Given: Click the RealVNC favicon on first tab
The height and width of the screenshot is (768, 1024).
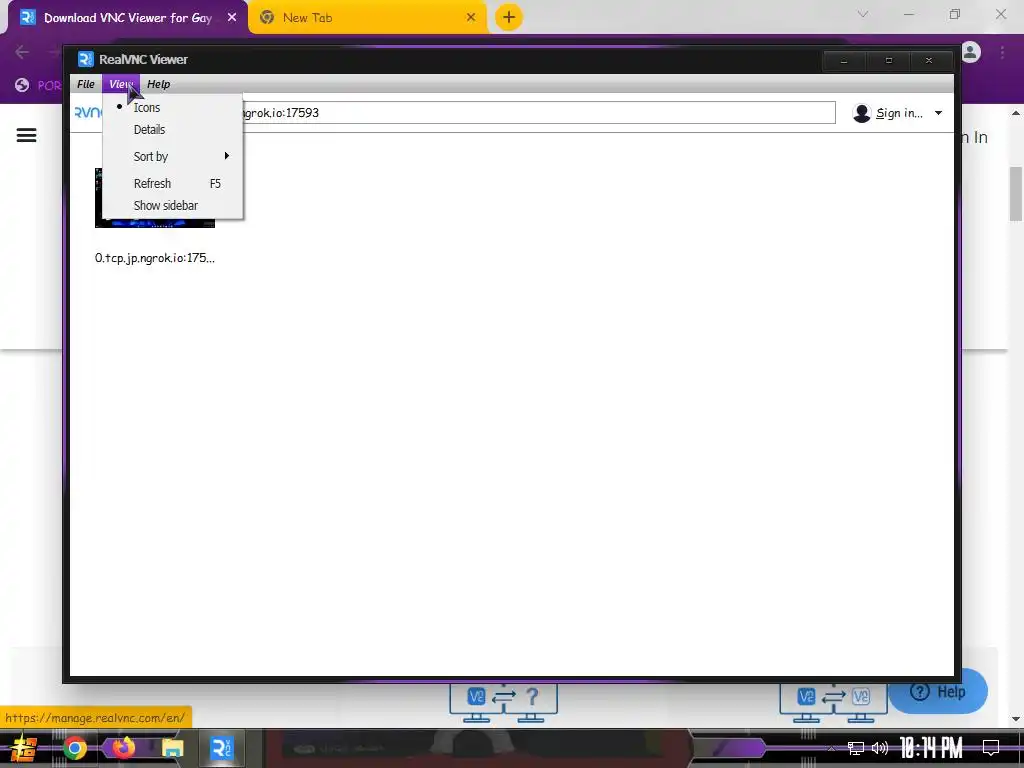Looking at the screenshot, I should click(x=27, y=18).
